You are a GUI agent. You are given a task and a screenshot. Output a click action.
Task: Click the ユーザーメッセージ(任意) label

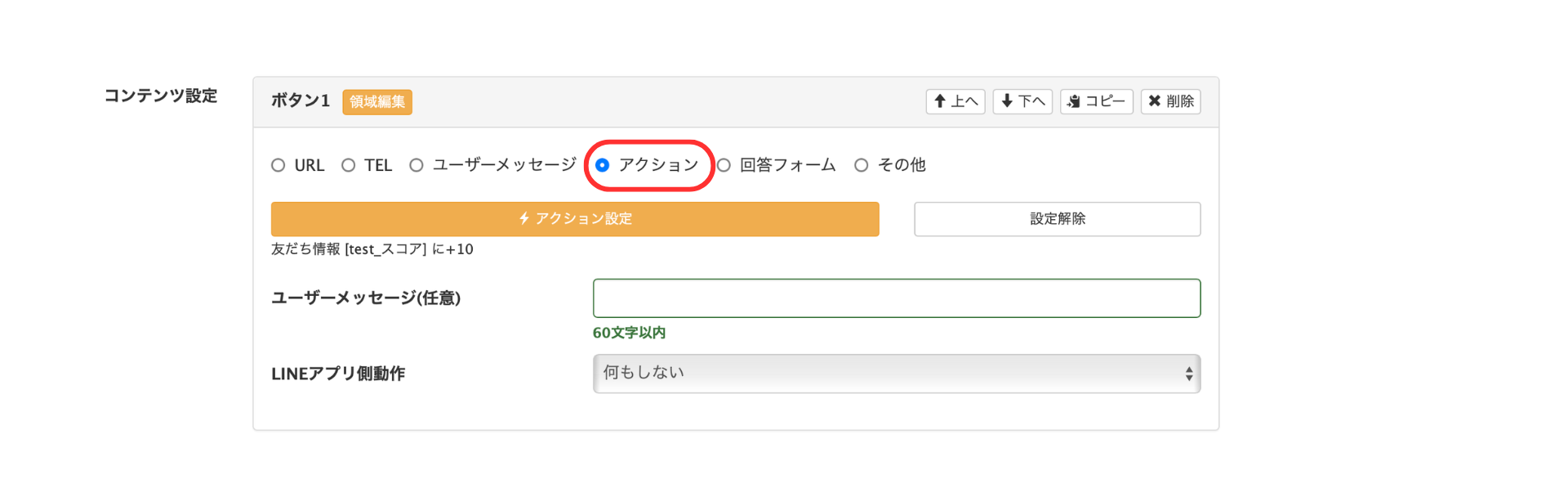pyautogui.click(x=366, y=298)
